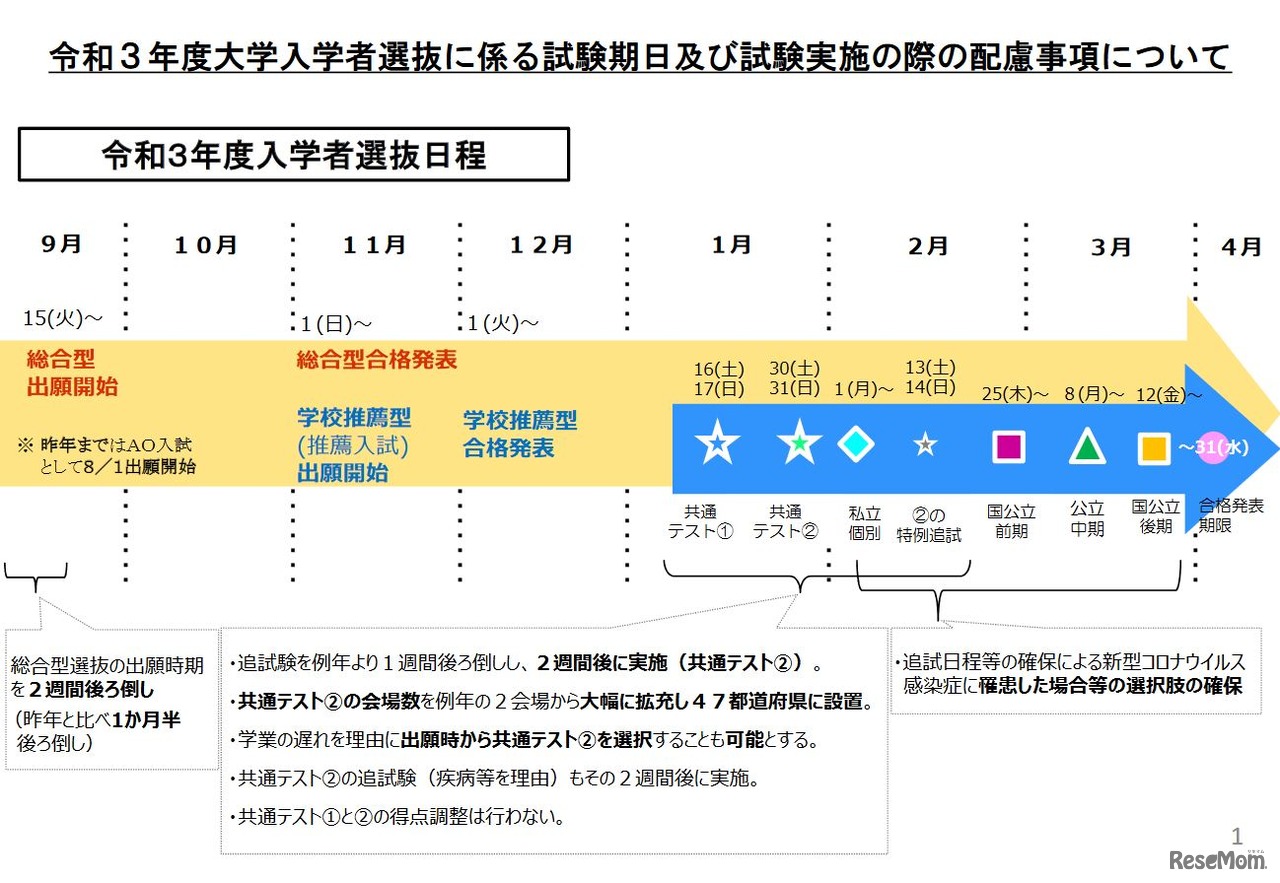The image size is (1280, 883).
Task: Click the 共通テスト② explanation box
Action: 555,740
